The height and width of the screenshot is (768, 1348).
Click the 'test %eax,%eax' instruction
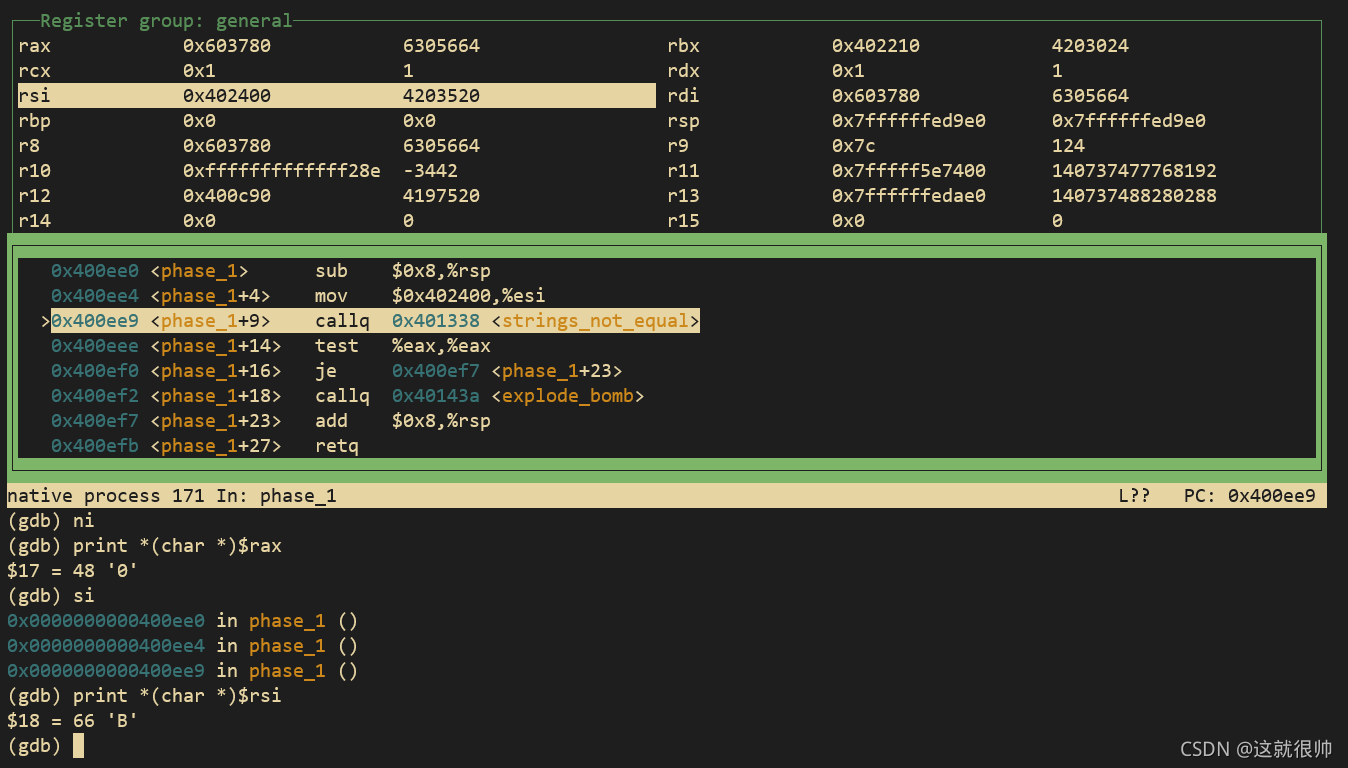403,346
